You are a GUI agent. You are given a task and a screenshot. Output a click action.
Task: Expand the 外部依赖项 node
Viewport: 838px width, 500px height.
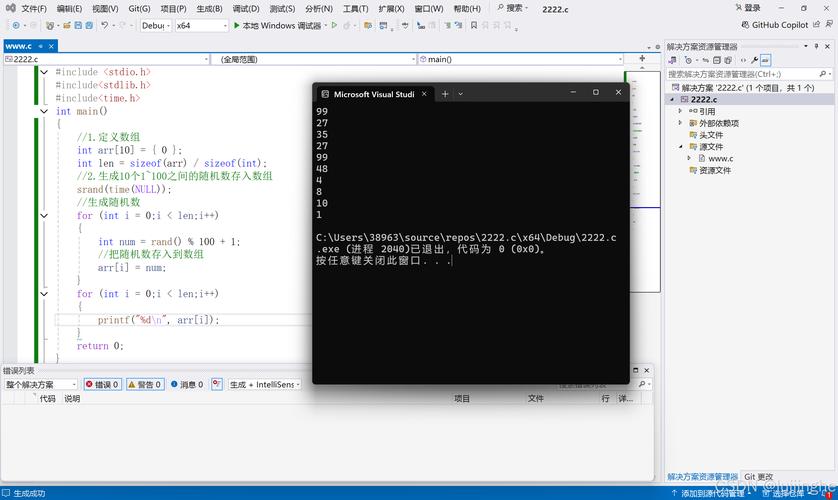point(680,123)
